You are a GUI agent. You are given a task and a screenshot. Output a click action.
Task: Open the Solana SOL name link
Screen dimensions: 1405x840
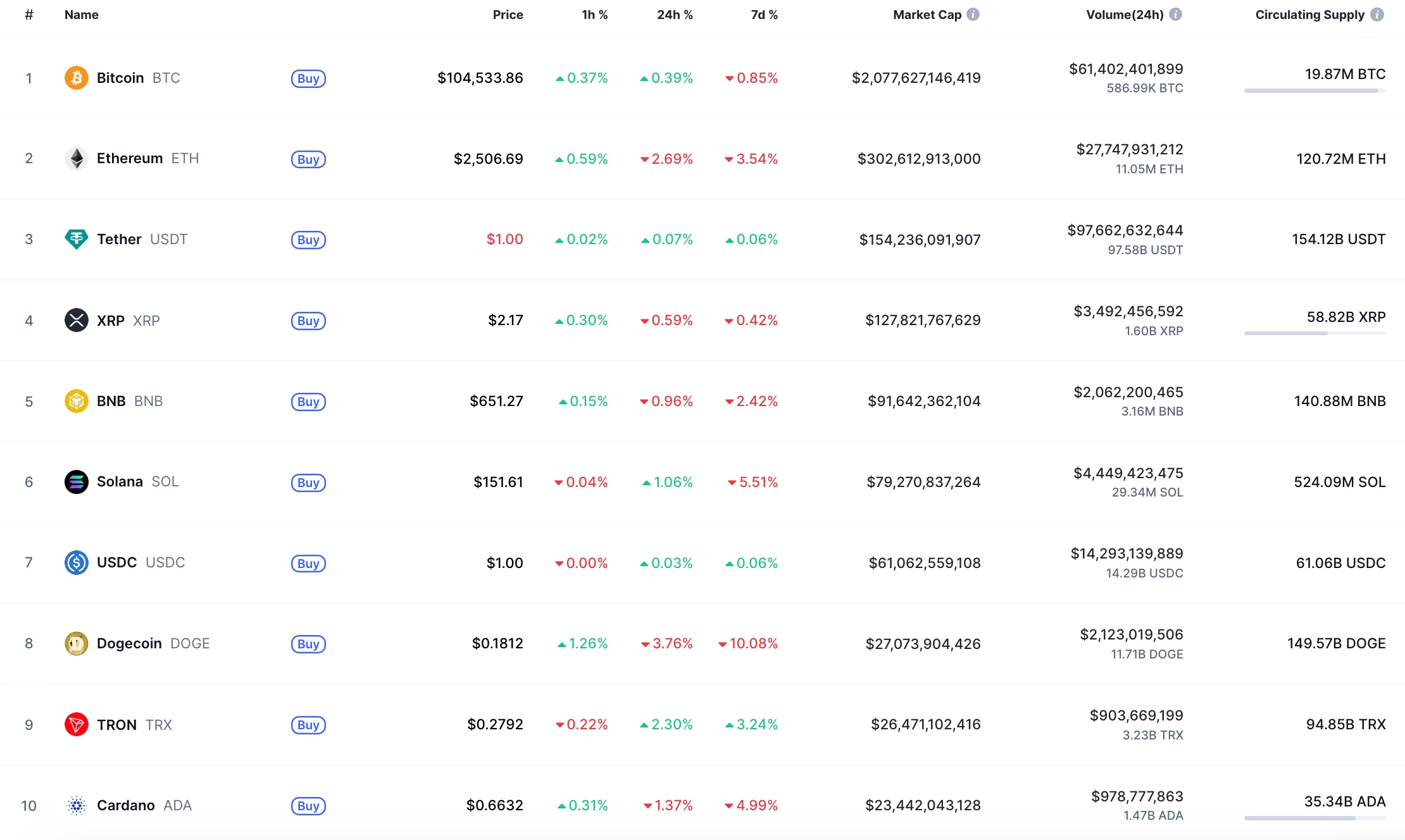tap(138, 481)
